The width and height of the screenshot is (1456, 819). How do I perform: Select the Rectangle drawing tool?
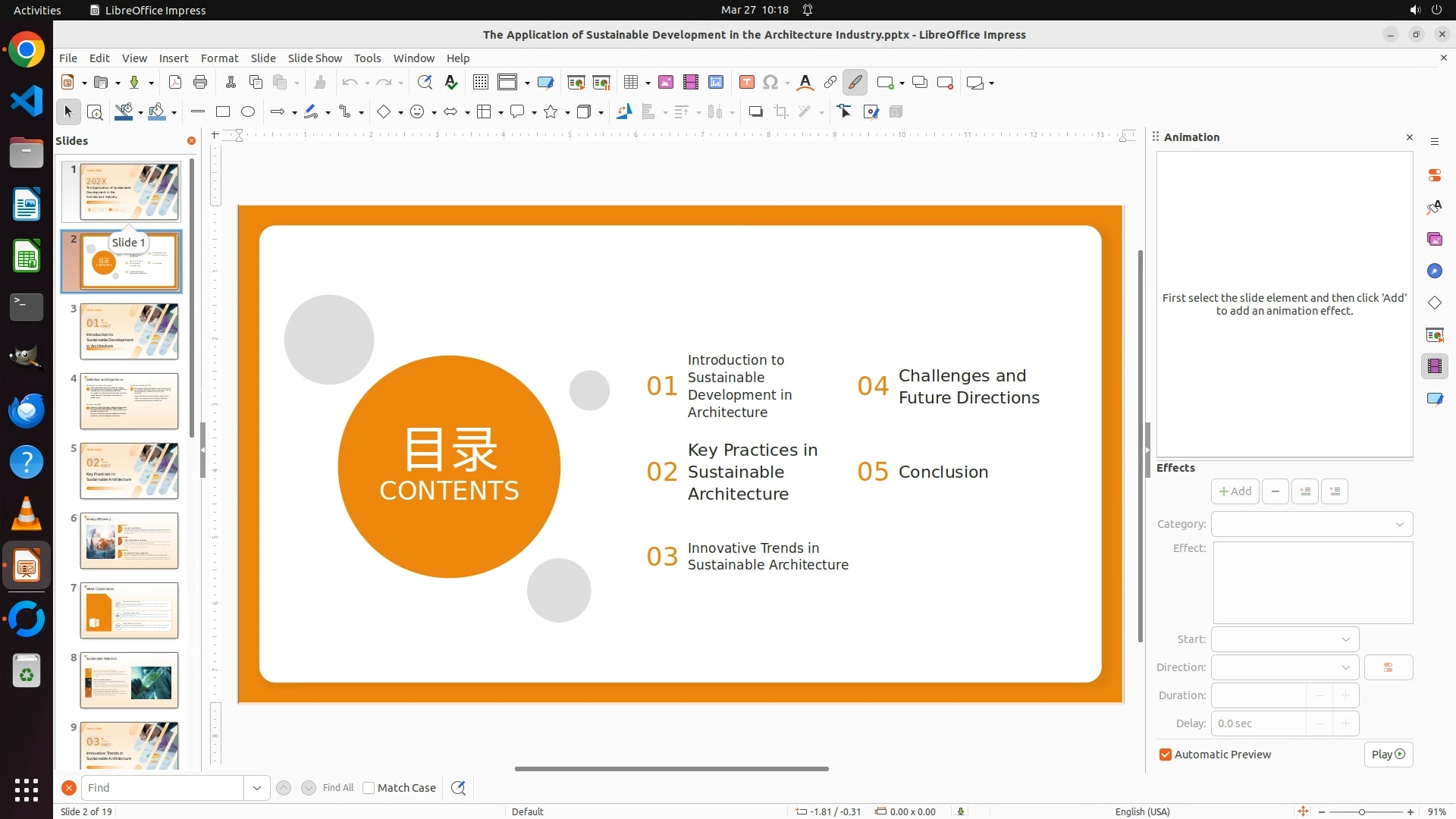[223, 112]
